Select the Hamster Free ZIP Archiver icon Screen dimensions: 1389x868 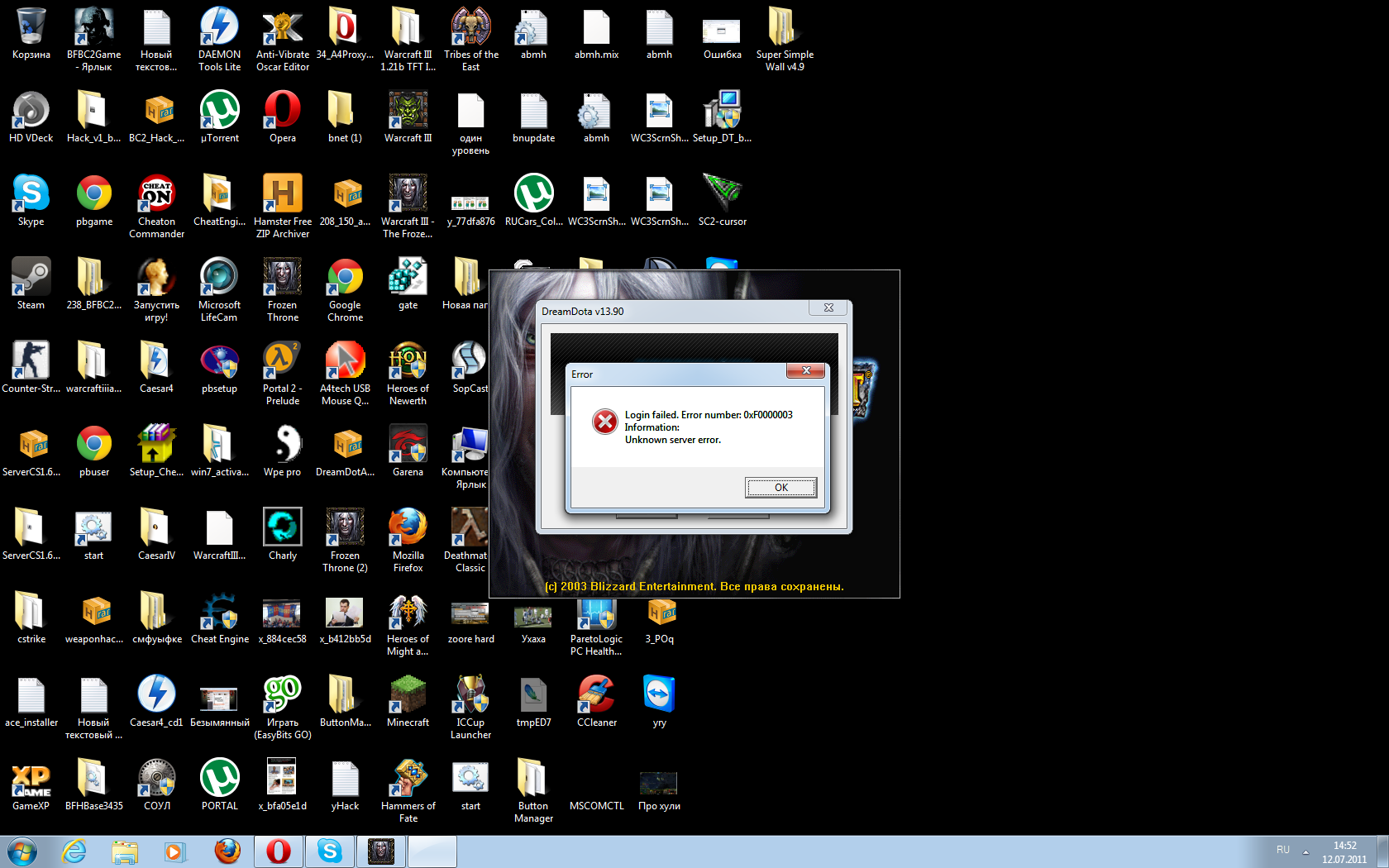point(283,207)
